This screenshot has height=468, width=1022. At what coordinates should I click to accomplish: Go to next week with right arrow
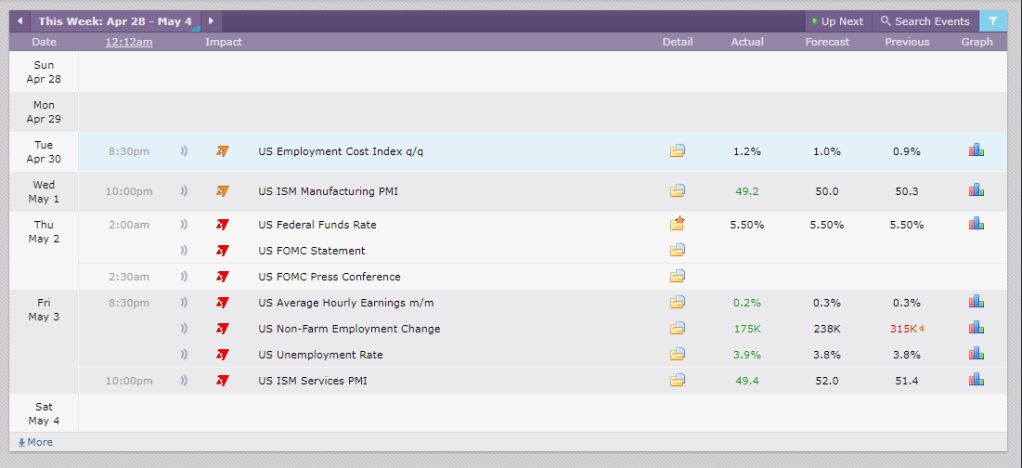(x=211, y=21)
